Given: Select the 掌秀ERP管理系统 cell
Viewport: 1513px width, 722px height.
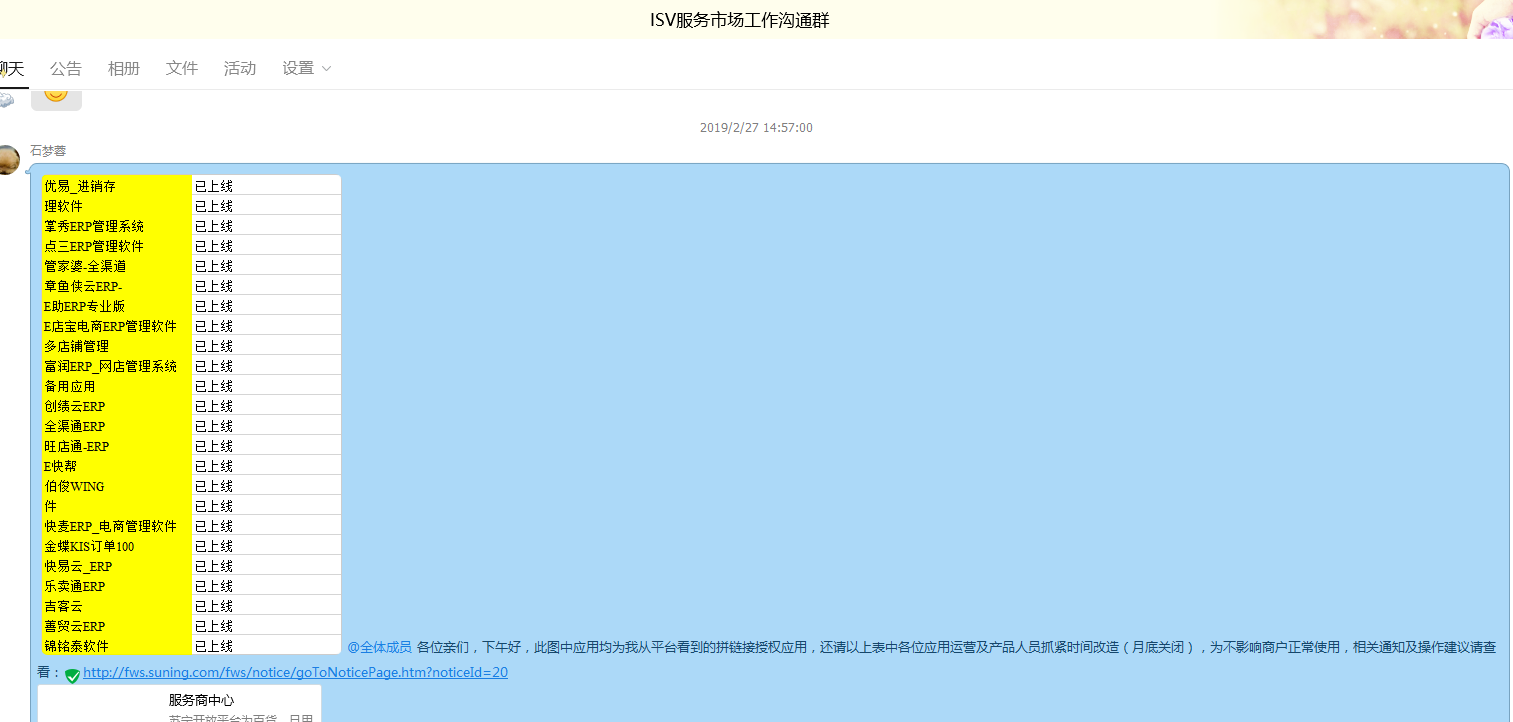Looking at the screenshot, I should (117, 226).
